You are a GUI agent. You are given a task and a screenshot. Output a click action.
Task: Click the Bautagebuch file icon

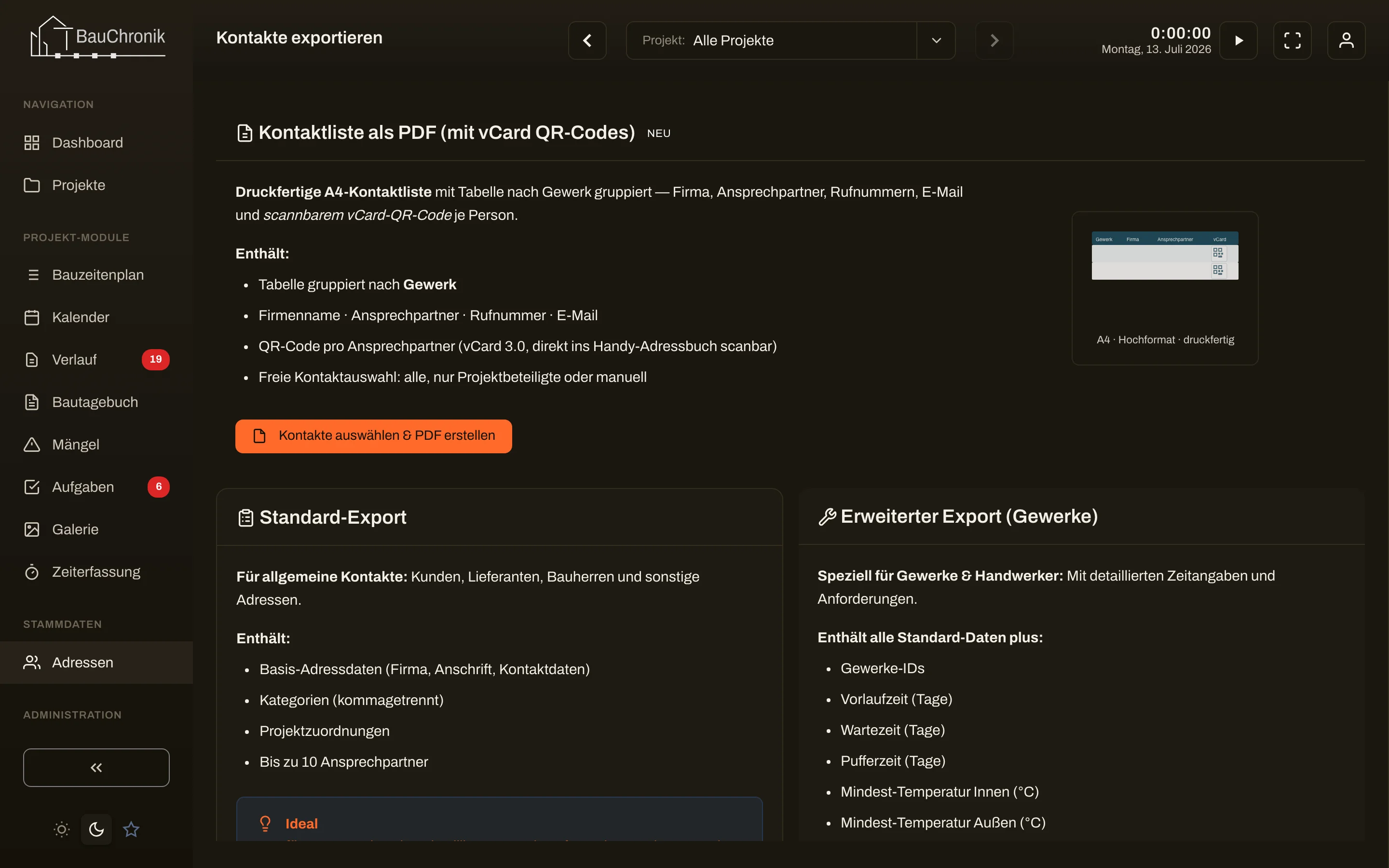(32, 403)
